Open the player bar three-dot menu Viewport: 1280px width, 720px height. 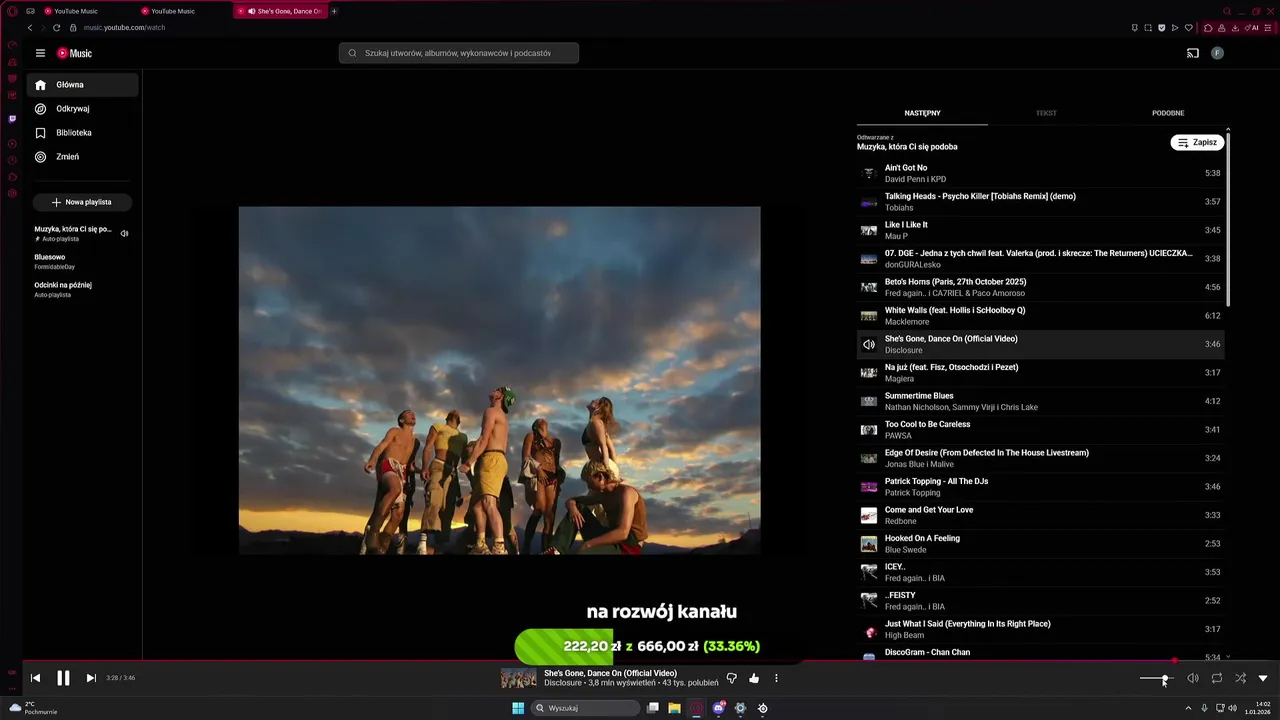(x=776, y=678)
